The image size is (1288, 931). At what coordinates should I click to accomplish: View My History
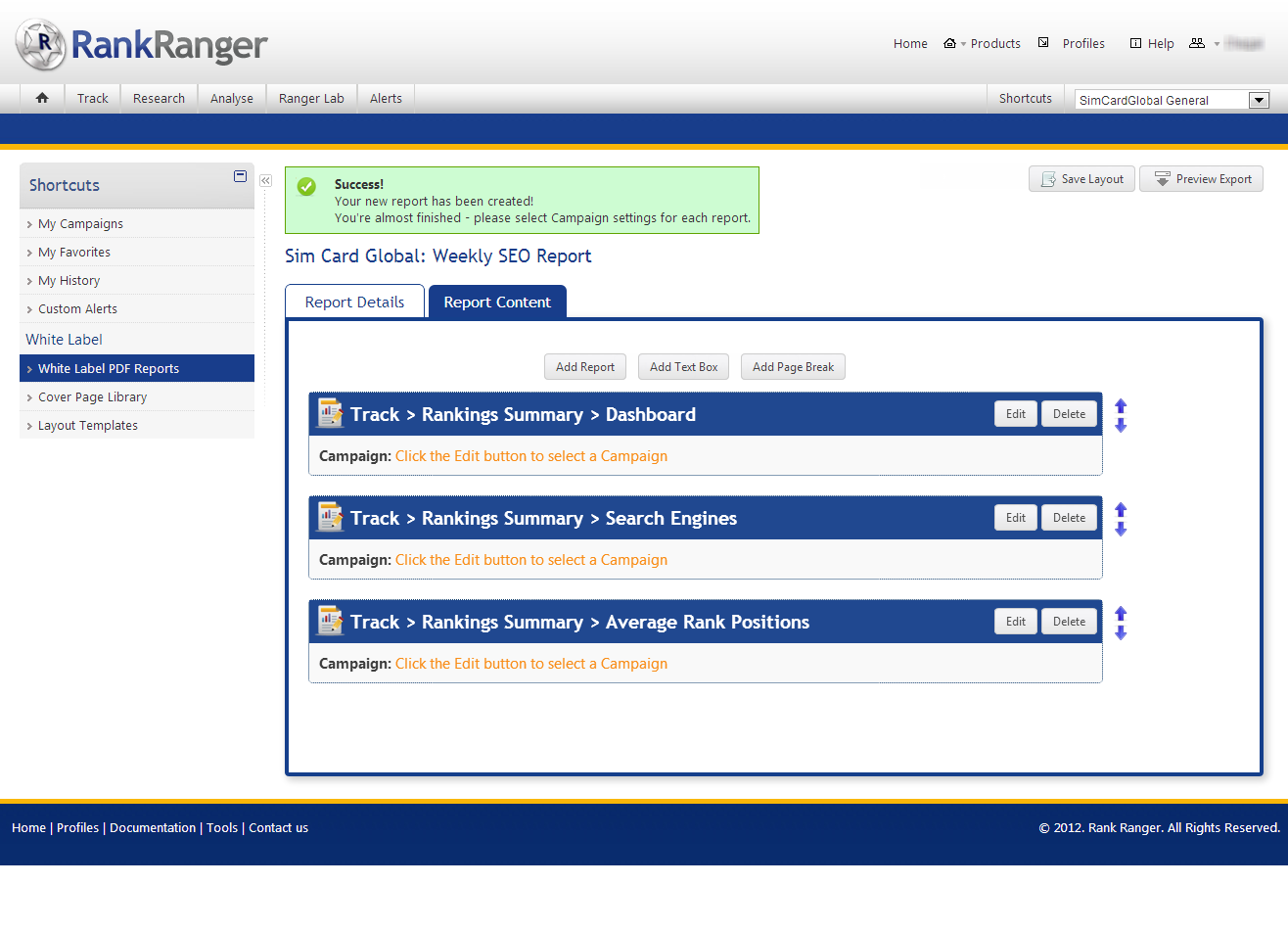pyautogui.click(x=137, y=281)
